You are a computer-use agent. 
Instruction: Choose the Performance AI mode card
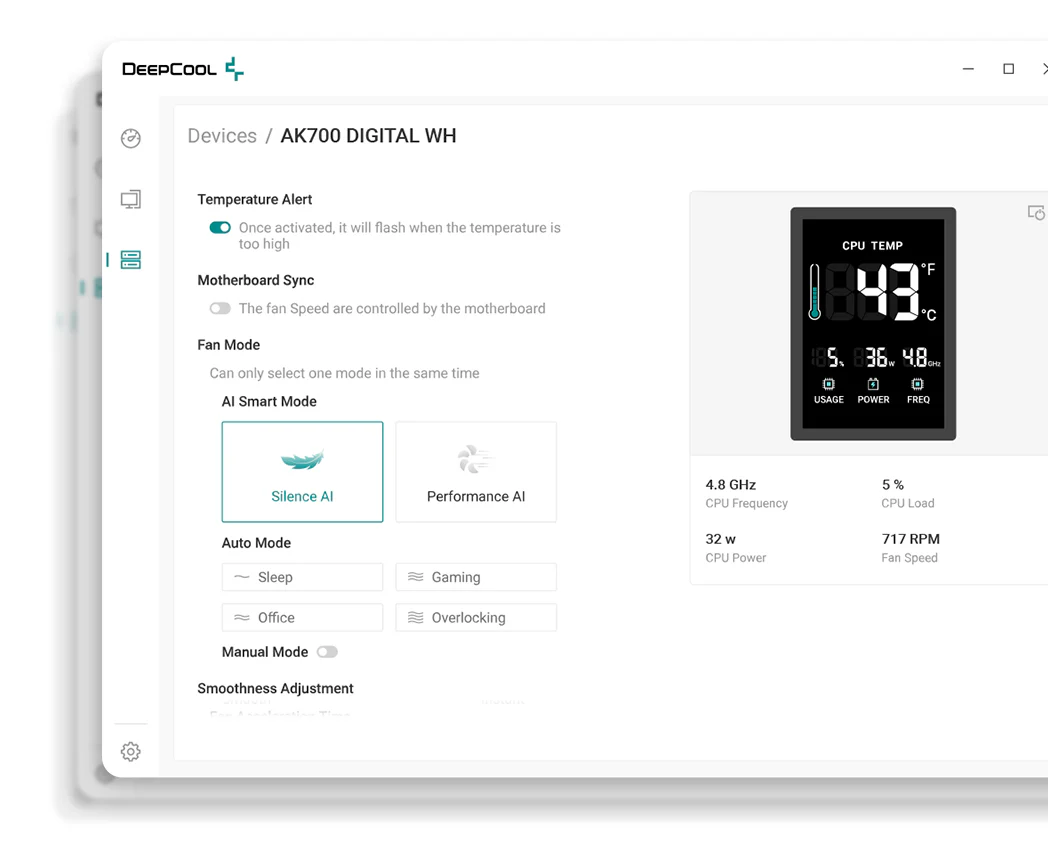[x=476, y=472]
